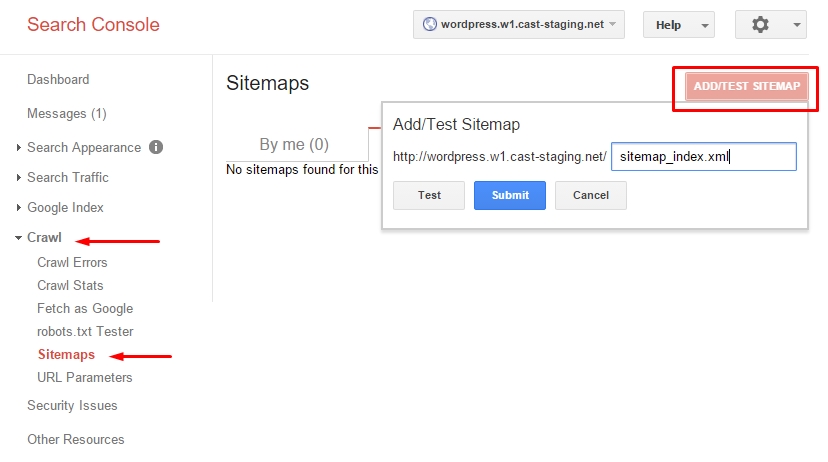Image resolution: width=828 pixels, height=462 pixels.
Task: Open the Help dropdown menu
Action: [x=679, y=25]
